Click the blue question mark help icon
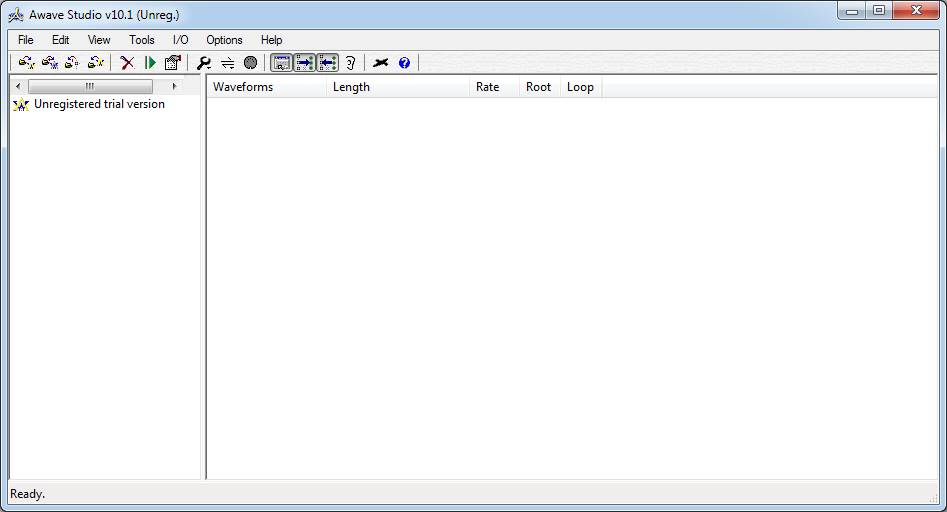The height and width of the screenshot is (512, 947). click(x=404, y=62)
